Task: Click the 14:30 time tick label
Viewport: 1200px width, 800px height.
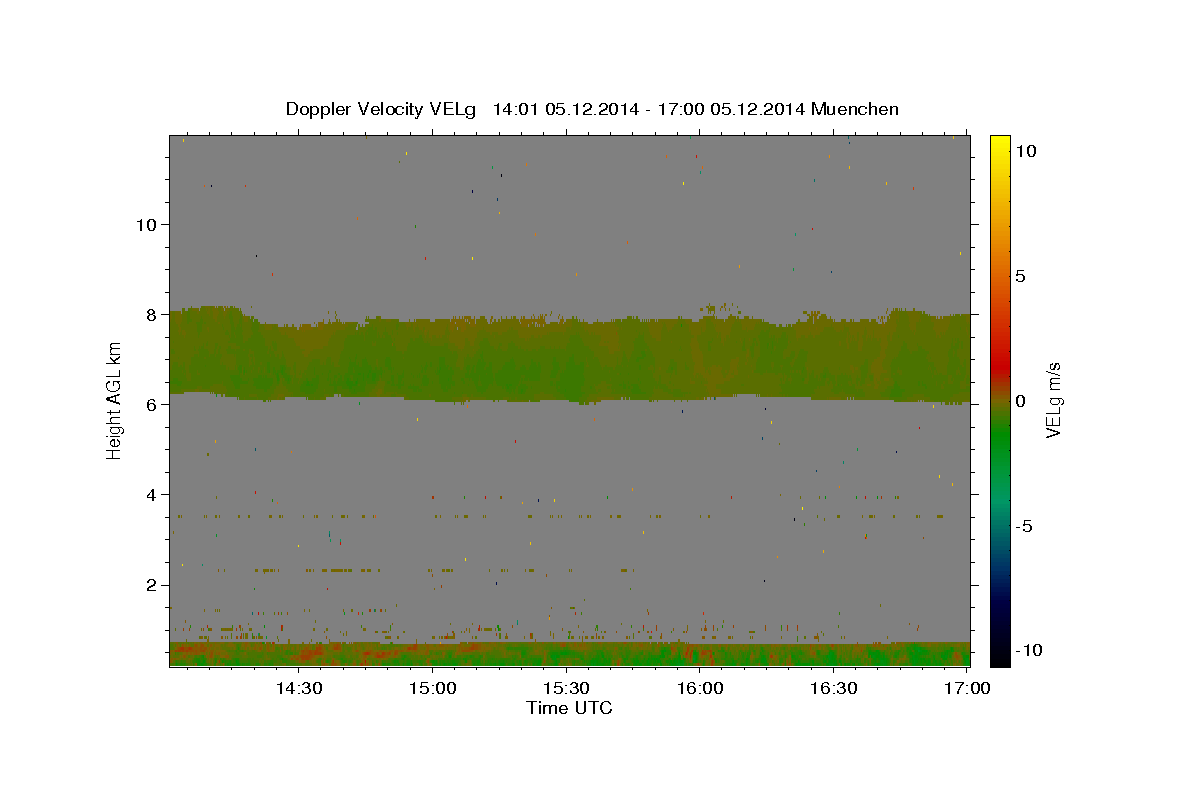Action: (x=299, y=688)
